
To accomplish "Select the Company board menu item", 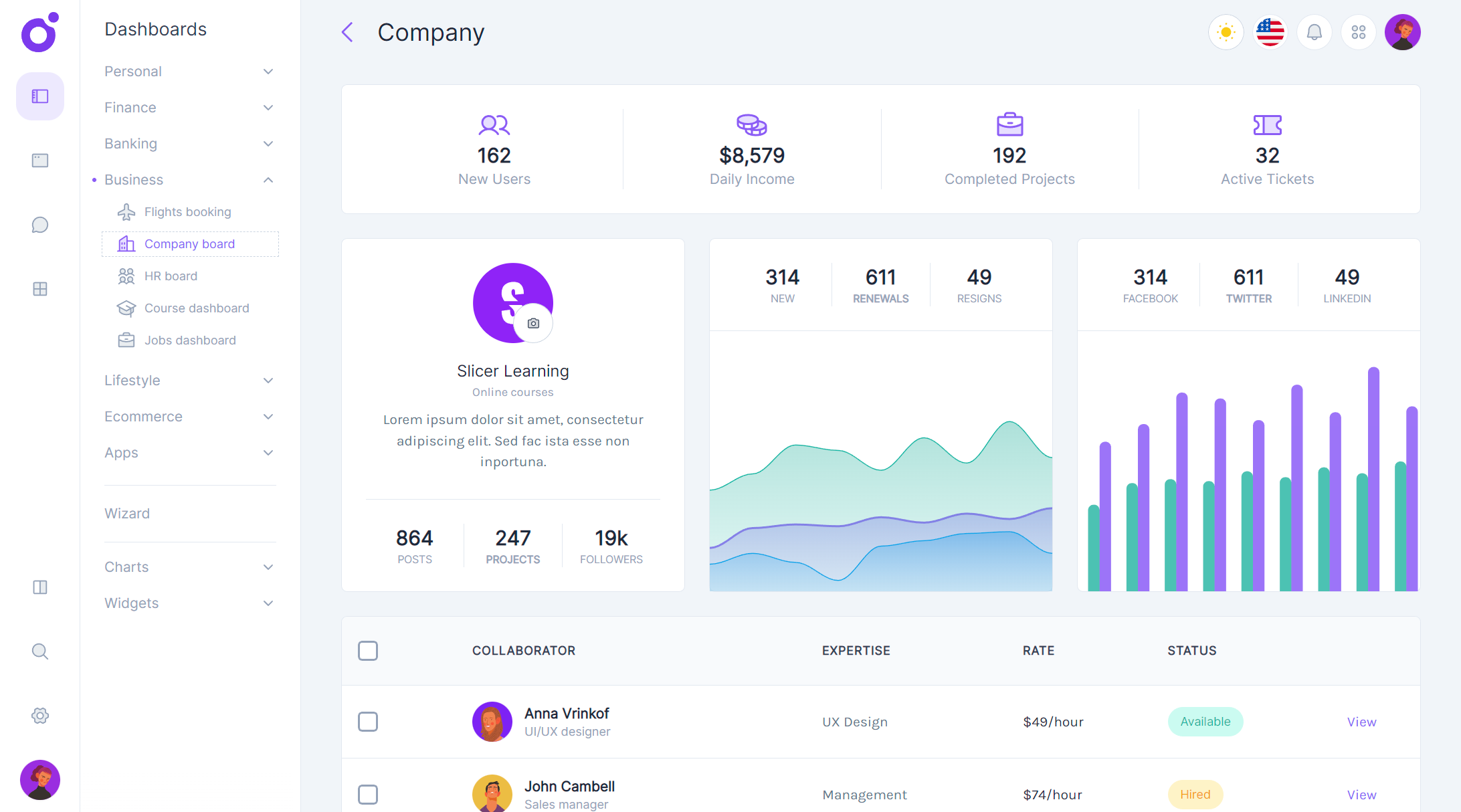I will coord(189,243).
